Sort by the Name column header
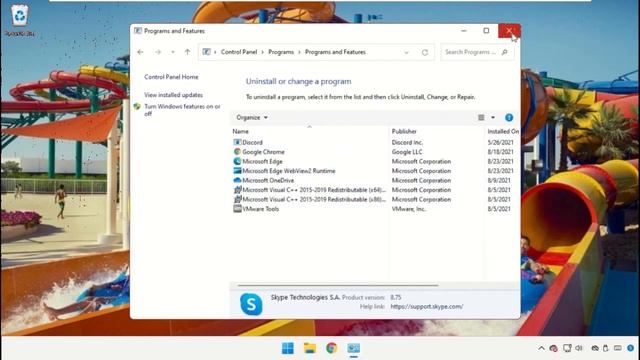The height and width of the screenshot is (360, 640). click(x=240, y=131)
